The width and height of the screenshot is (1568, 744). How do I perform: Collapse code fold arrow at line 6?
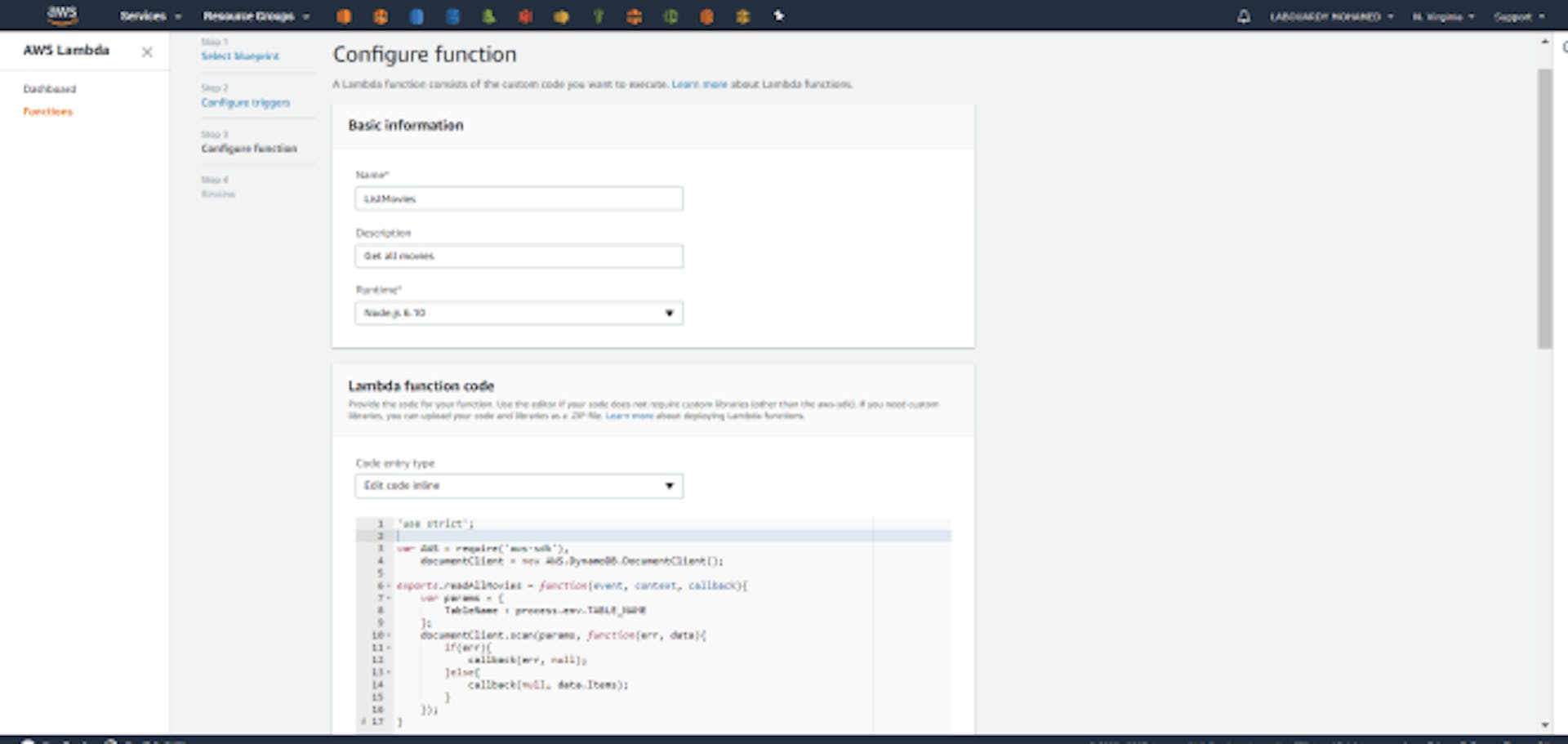tap(389, 586)
